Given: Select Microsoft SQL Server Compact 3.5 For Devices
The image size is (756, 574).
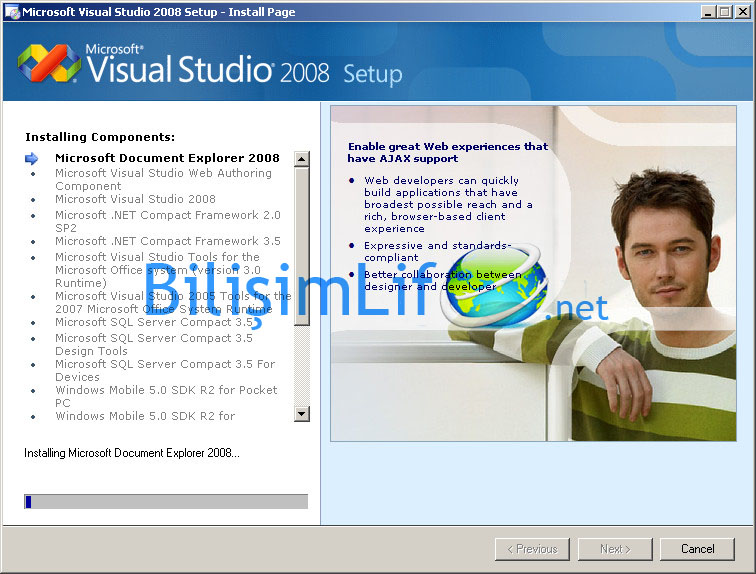Looking at the screenshot, I should pyautogui.click(x=165, y=371).
